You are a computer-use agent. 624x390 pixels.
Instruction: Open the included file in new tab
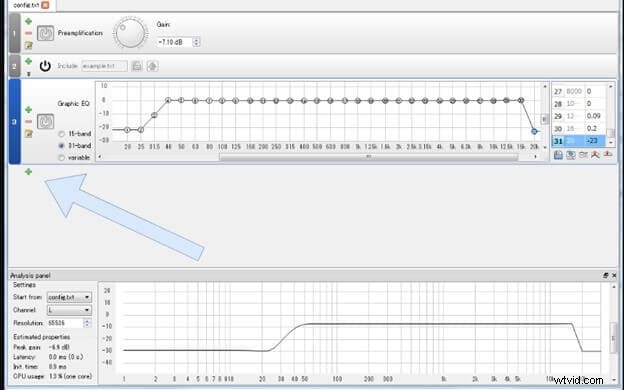(x=152, y=66)
